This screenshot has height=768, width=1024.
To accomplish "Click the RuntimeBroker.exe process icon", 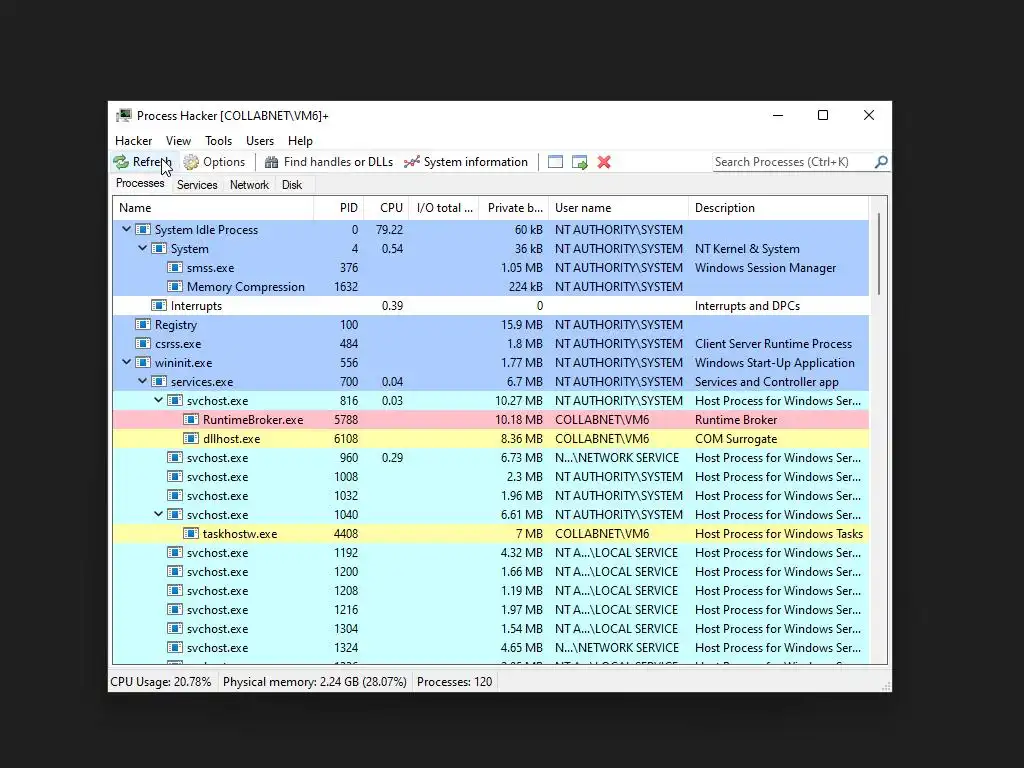I will (191, 419).
